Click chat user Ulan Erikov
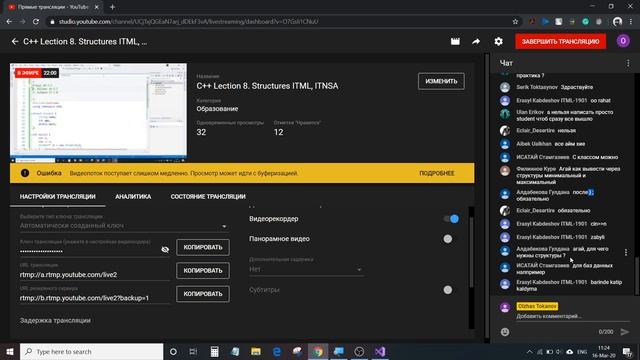This screenshot has height=360, width=640. 530,112
